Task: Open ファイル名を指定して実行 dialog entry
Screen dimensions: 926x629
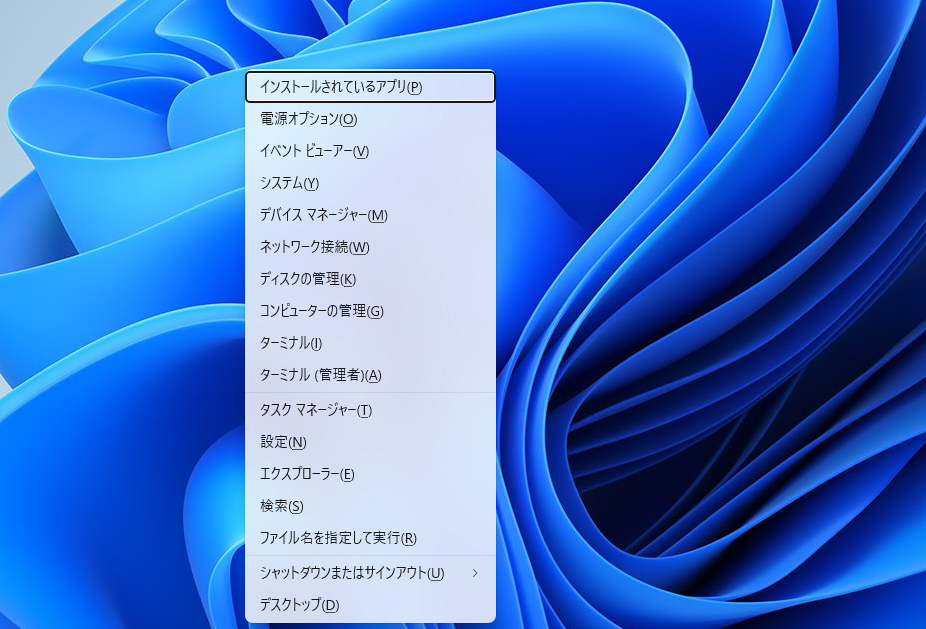Action: (x=337, y=538)
